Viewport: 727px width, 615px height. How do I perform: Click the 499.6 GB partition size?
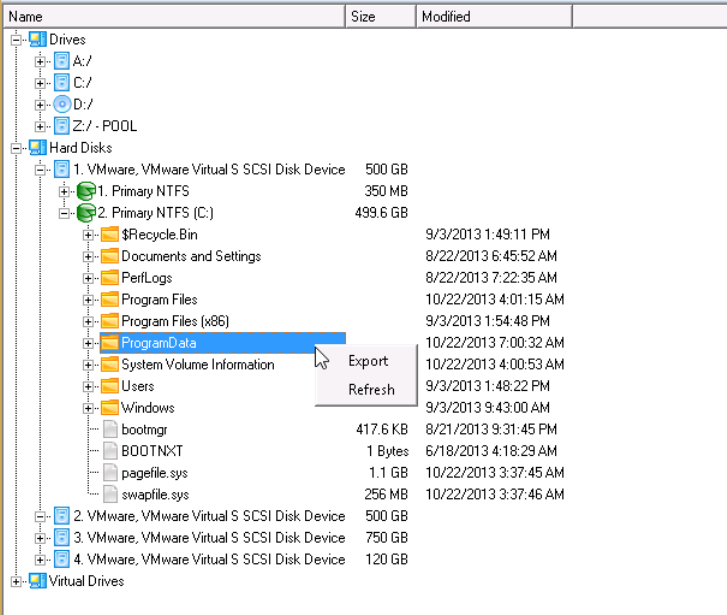pos(381,213)
